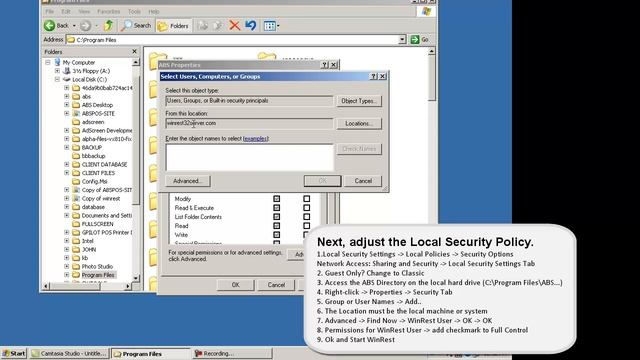Click OK in ABS Properties dialog
This screenshot has width=640, height=360.
click(236, 285)
